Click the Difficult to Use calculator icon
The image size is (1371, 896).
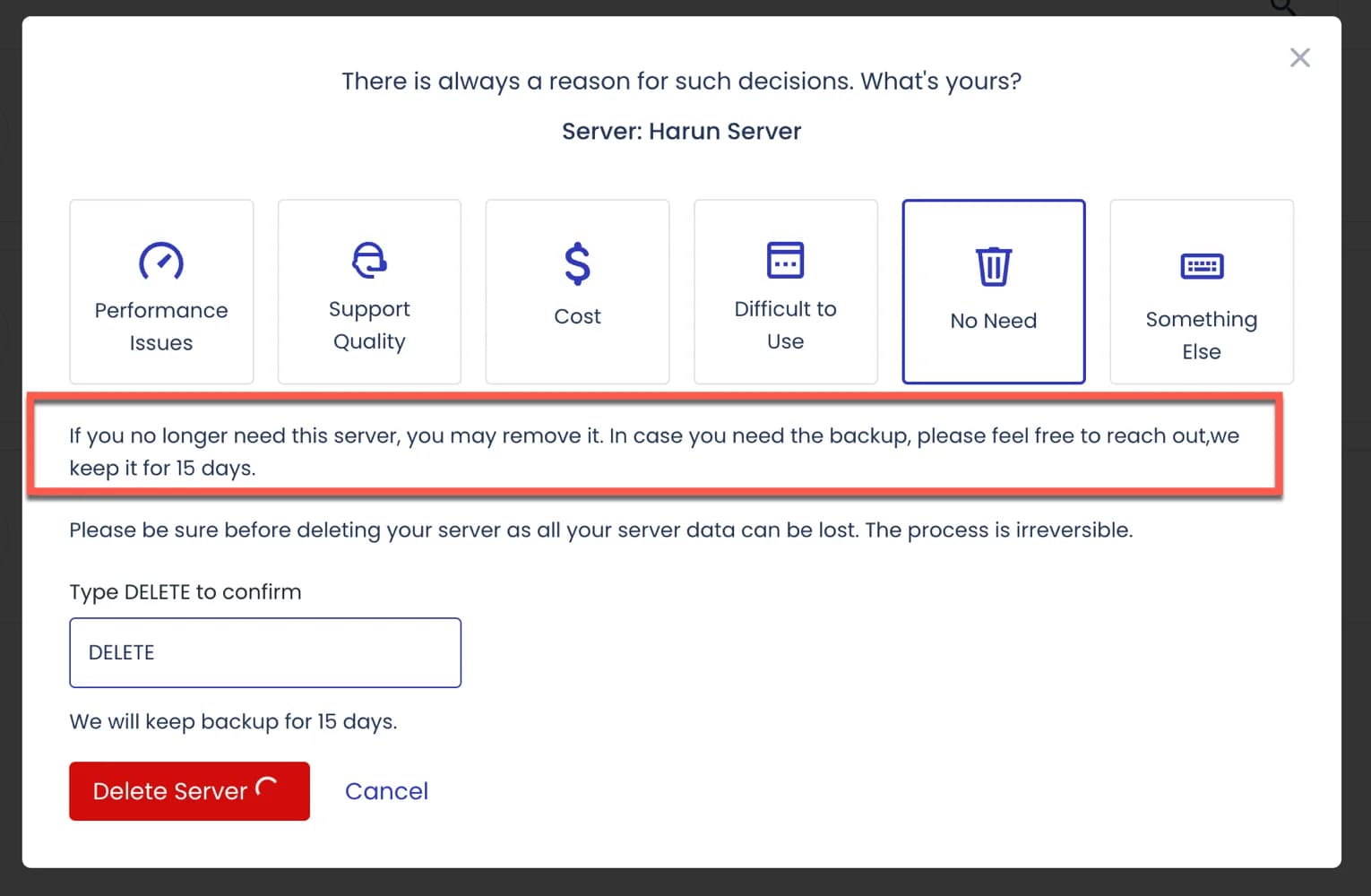[x=786, y=260]
